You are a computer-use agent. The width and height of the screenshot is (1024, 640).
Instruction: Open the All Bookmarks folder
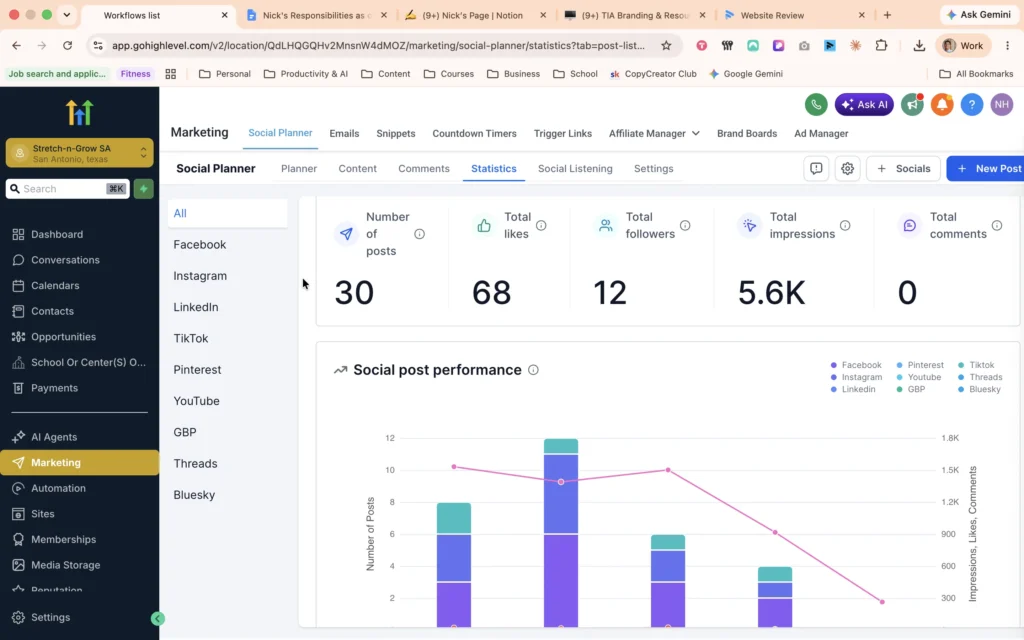click(x=976, y=74)
